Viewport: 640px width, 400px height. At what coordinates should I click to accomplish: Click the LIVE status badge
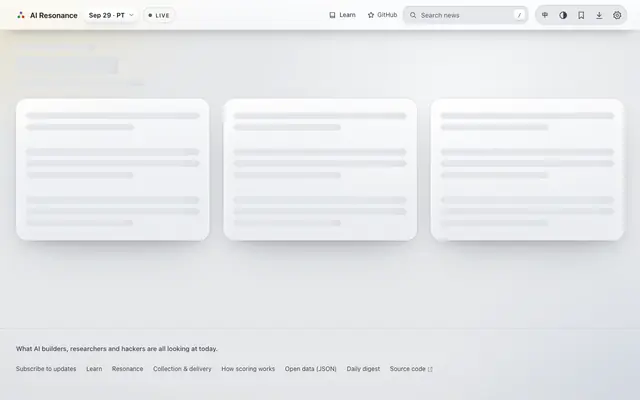[159, 16]
